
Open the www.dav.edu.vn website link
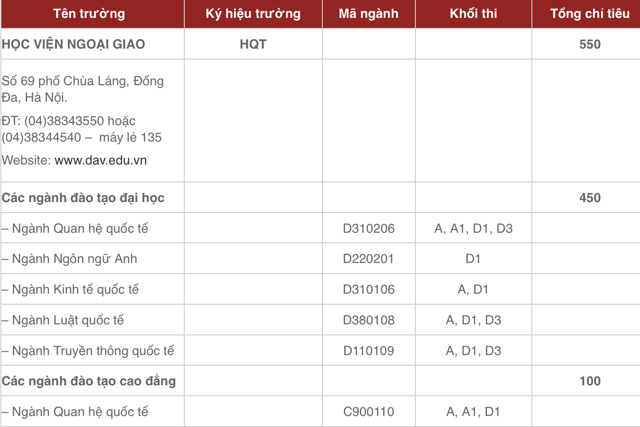click(102, 160)
